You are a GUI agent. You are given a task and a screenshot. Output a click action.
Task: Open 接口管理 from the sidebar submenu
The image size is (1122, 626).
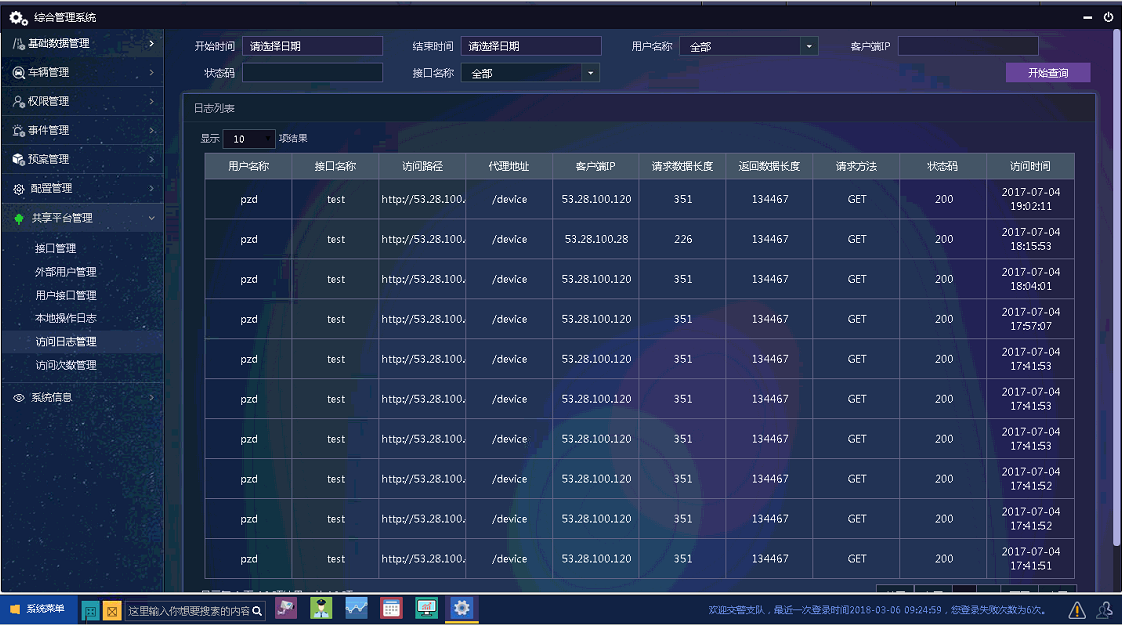point(56,248)
